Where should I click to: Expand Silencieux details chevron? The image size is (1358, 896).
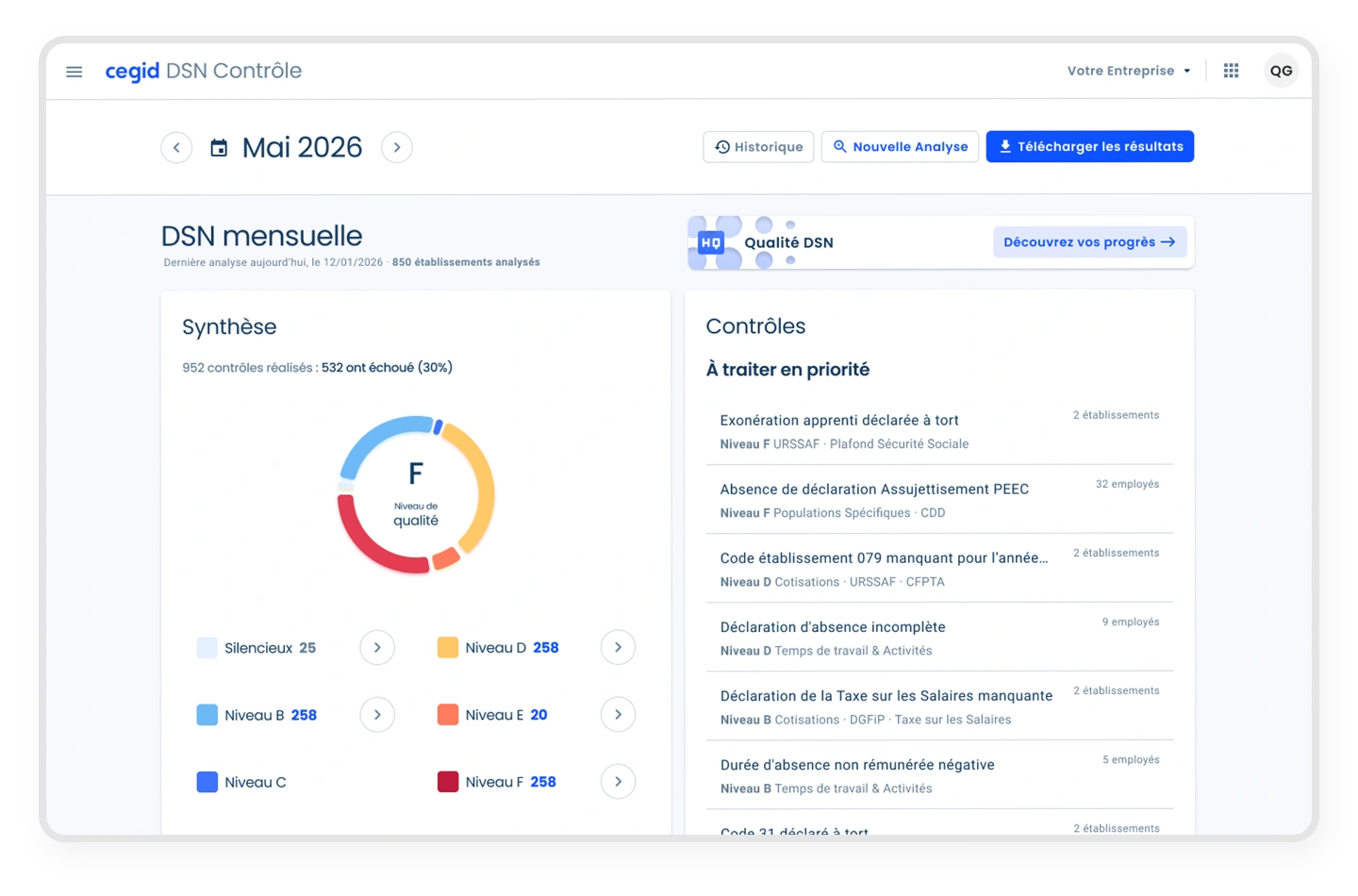(x=377, y=648)
